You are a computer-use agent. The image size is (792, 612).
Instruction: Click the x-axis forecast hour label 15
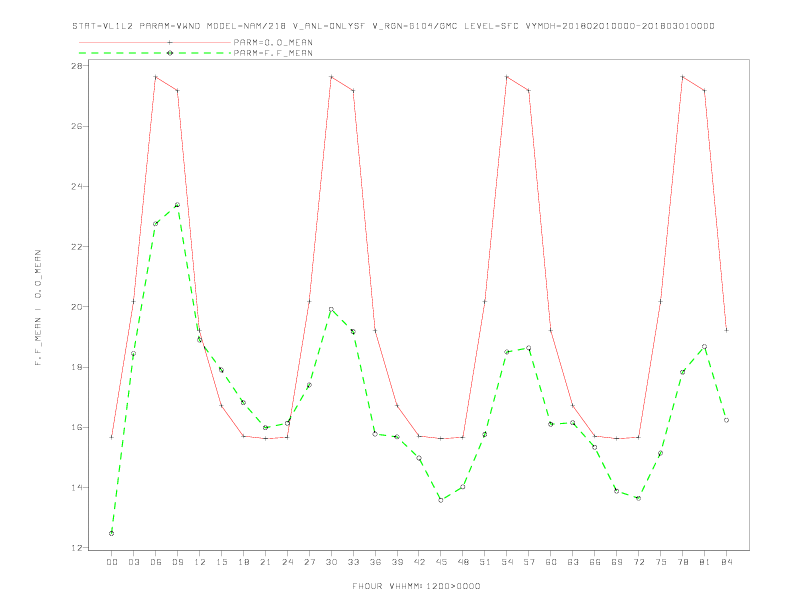(x=221, y=562)
